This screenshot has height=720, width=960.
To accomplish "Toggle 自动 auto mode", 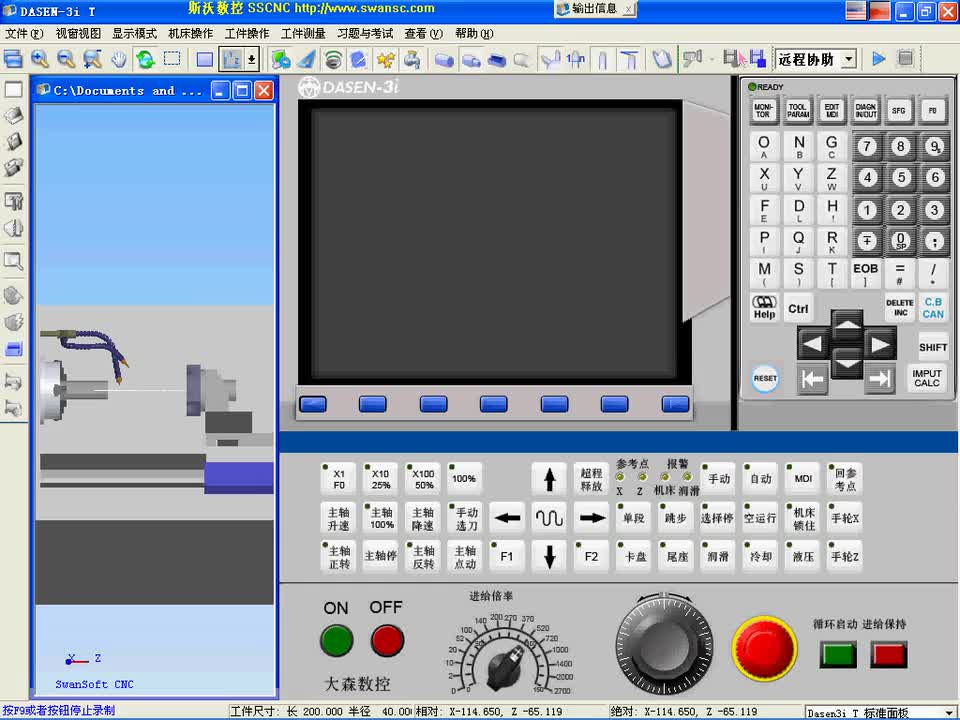I will pos(760,479).
